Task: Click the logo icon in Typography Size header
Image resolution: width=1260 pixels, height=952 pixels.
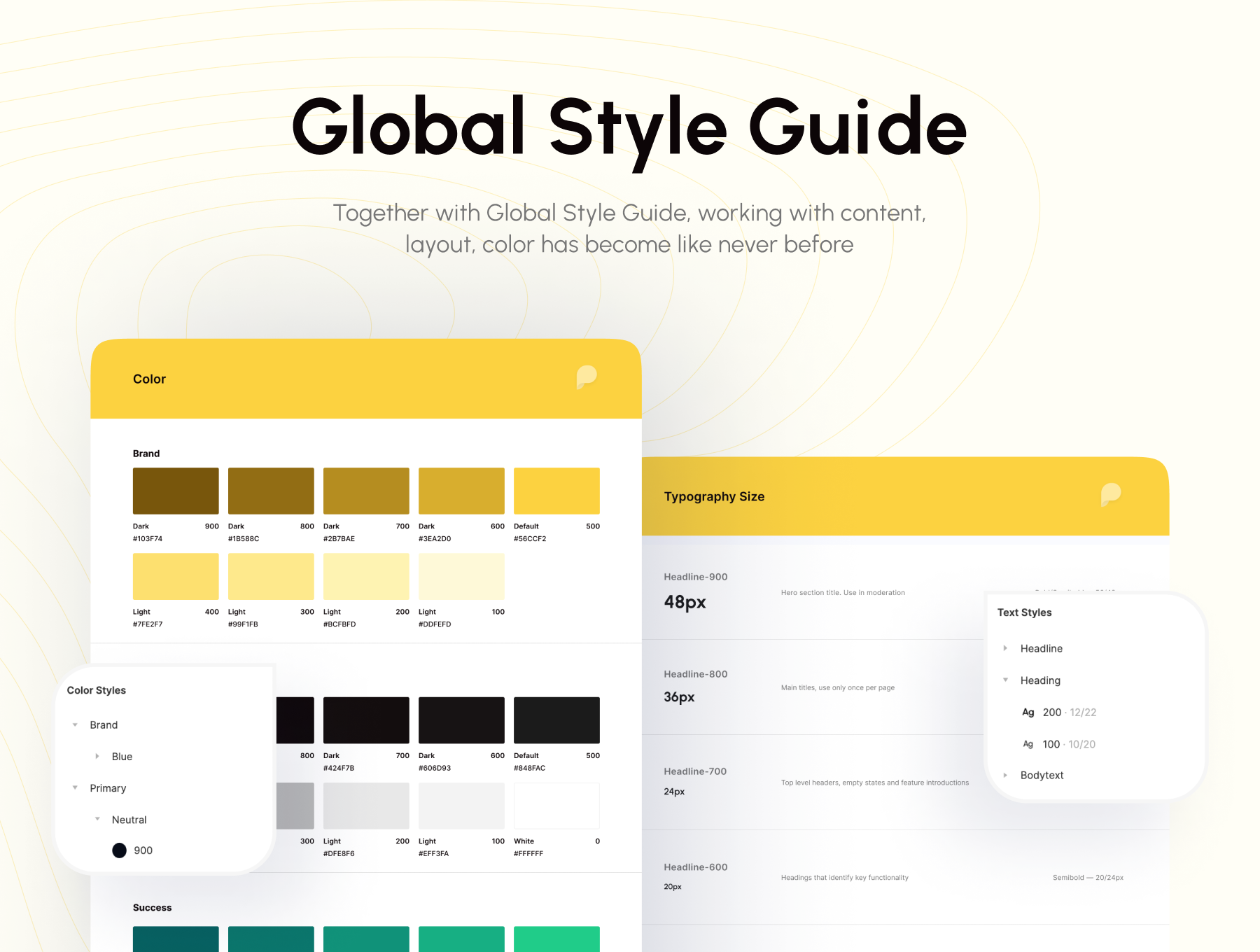Action: (1110, 494)
